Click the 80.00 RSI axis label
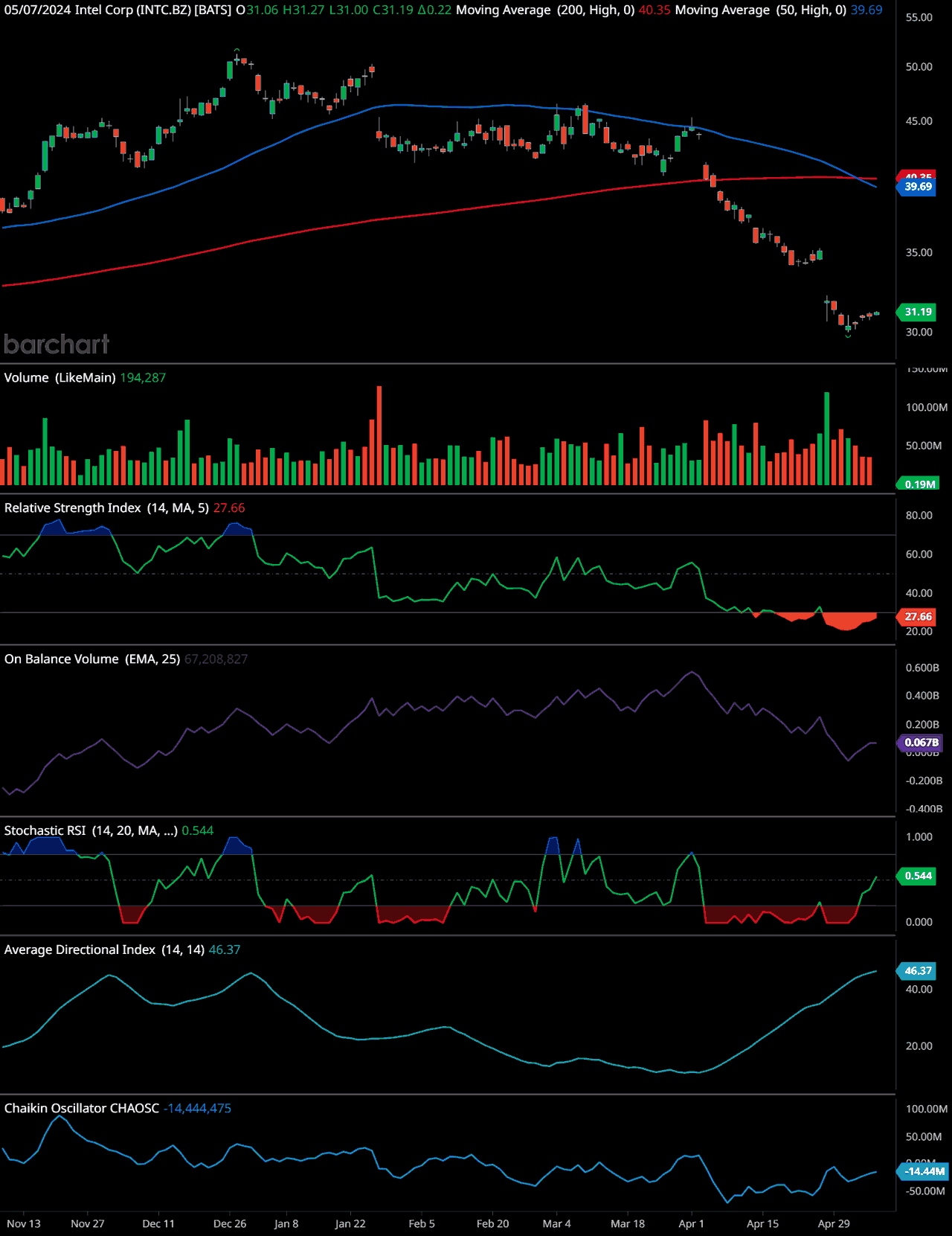 click(x=919, y=515)
